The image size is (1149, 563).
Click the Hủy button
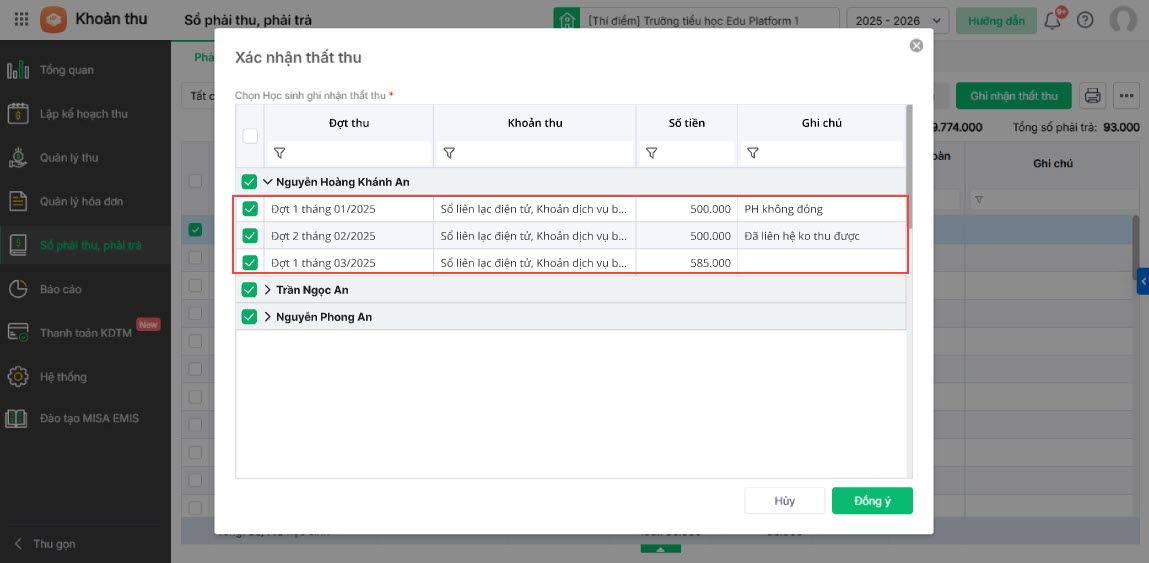pos(784,501)
